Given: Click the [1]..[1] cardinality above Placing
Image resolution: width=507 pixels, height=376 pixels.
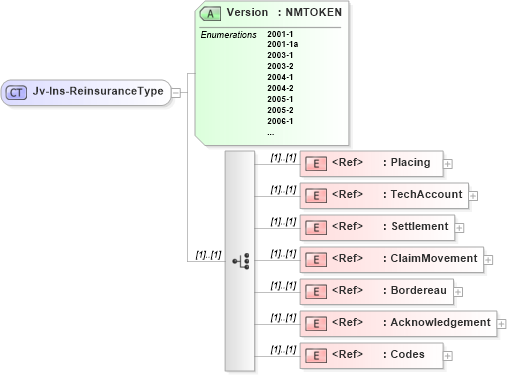Looking at the screenshot, I should (283, 157).
